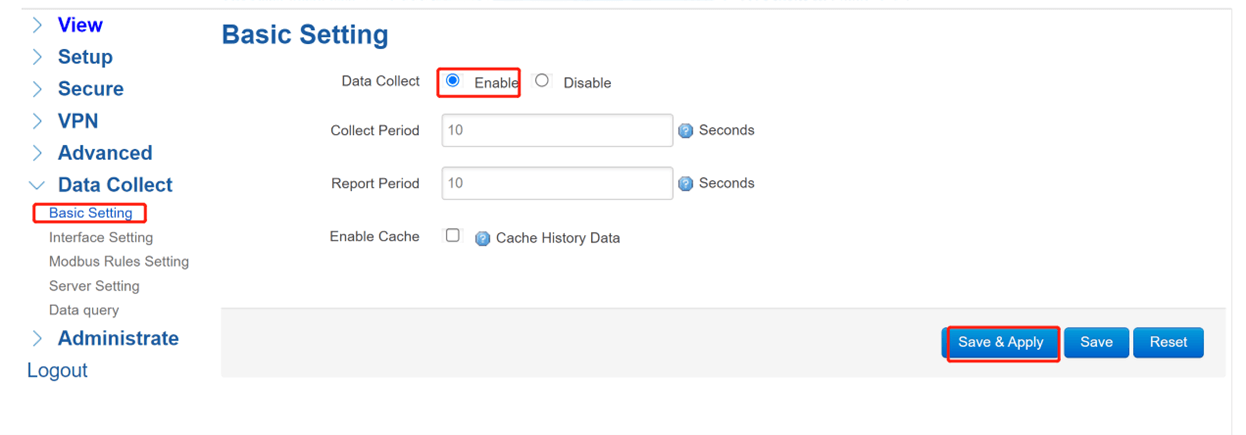Click help icon beside Collect Period
Image resolution: width=1246 pixels, height=435 pixels.
coord(686,131)
